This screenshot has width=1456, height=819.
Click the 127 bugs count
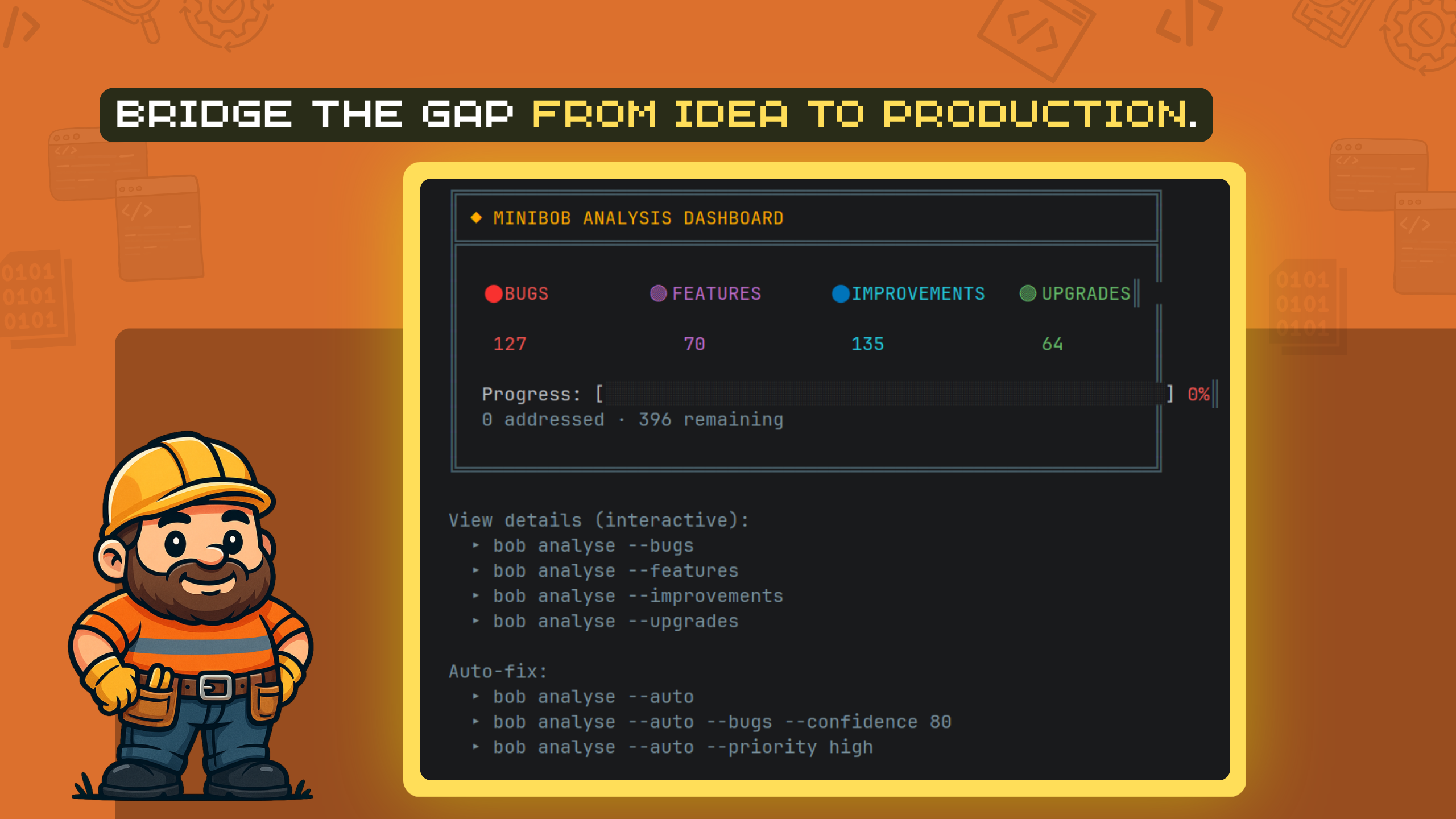click(x=510, y=344)
